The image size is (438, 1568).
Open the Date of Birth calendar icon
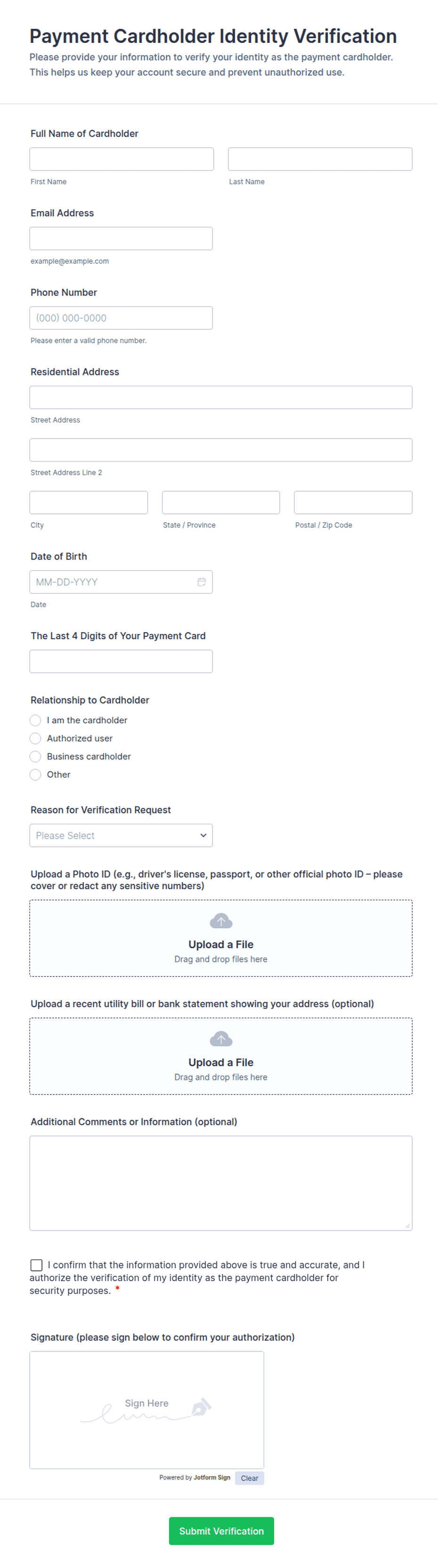(202, 582)
